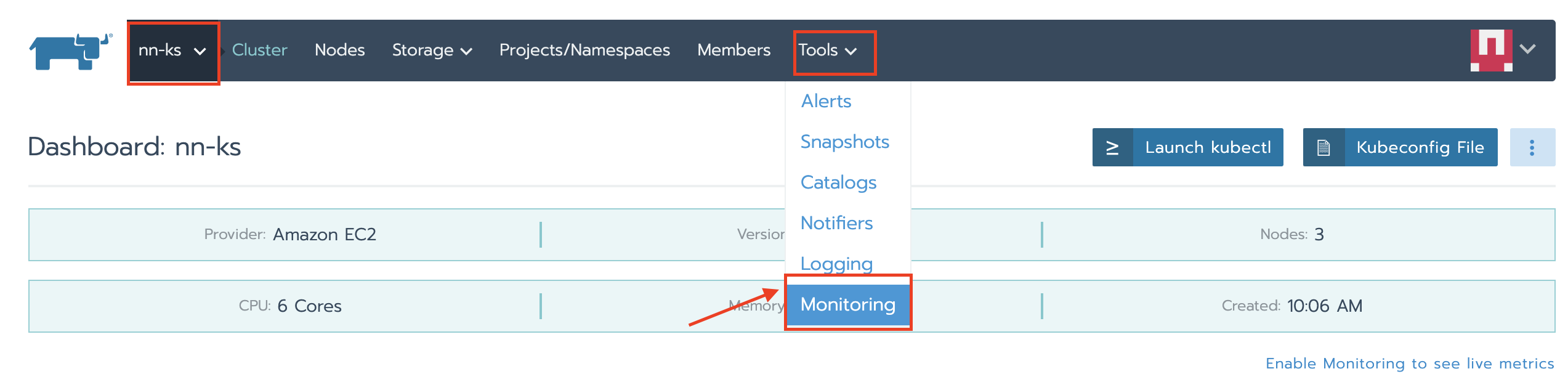Select Catalogs in the Tools menu
Viewport: 1568px width, 382px height.
pos(838,182)
